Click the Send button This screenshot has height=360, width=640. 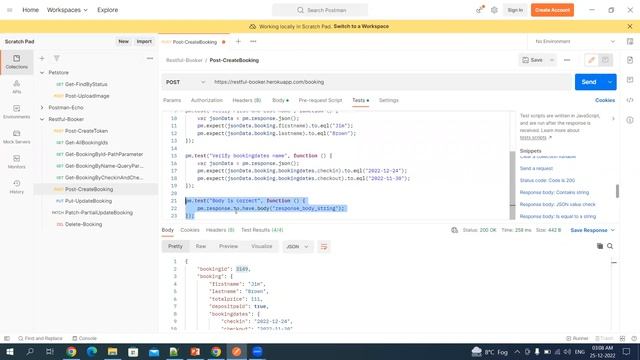589,82
